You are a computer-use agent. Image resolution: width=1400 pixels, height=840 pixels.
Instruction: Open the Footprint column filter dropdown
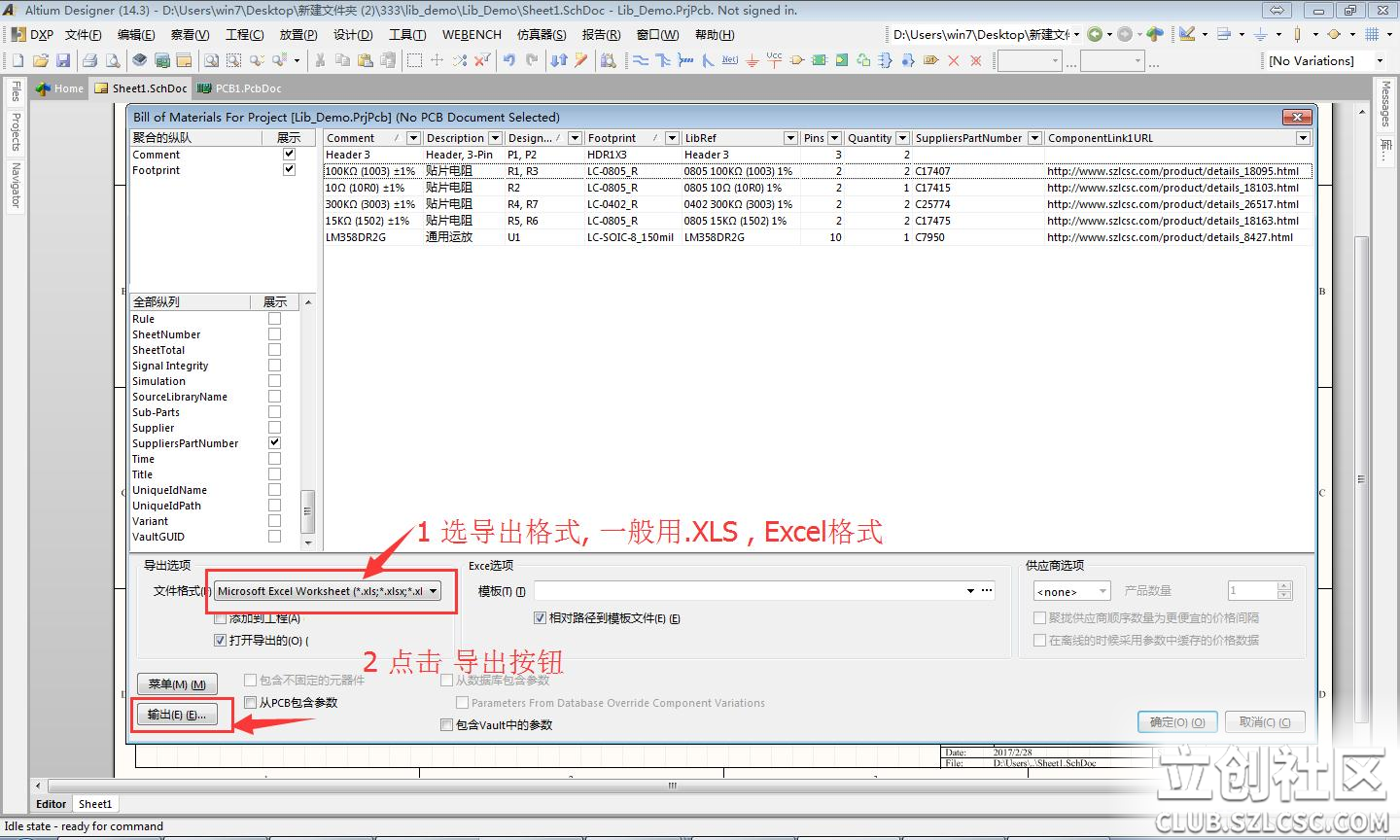(672, 138)
